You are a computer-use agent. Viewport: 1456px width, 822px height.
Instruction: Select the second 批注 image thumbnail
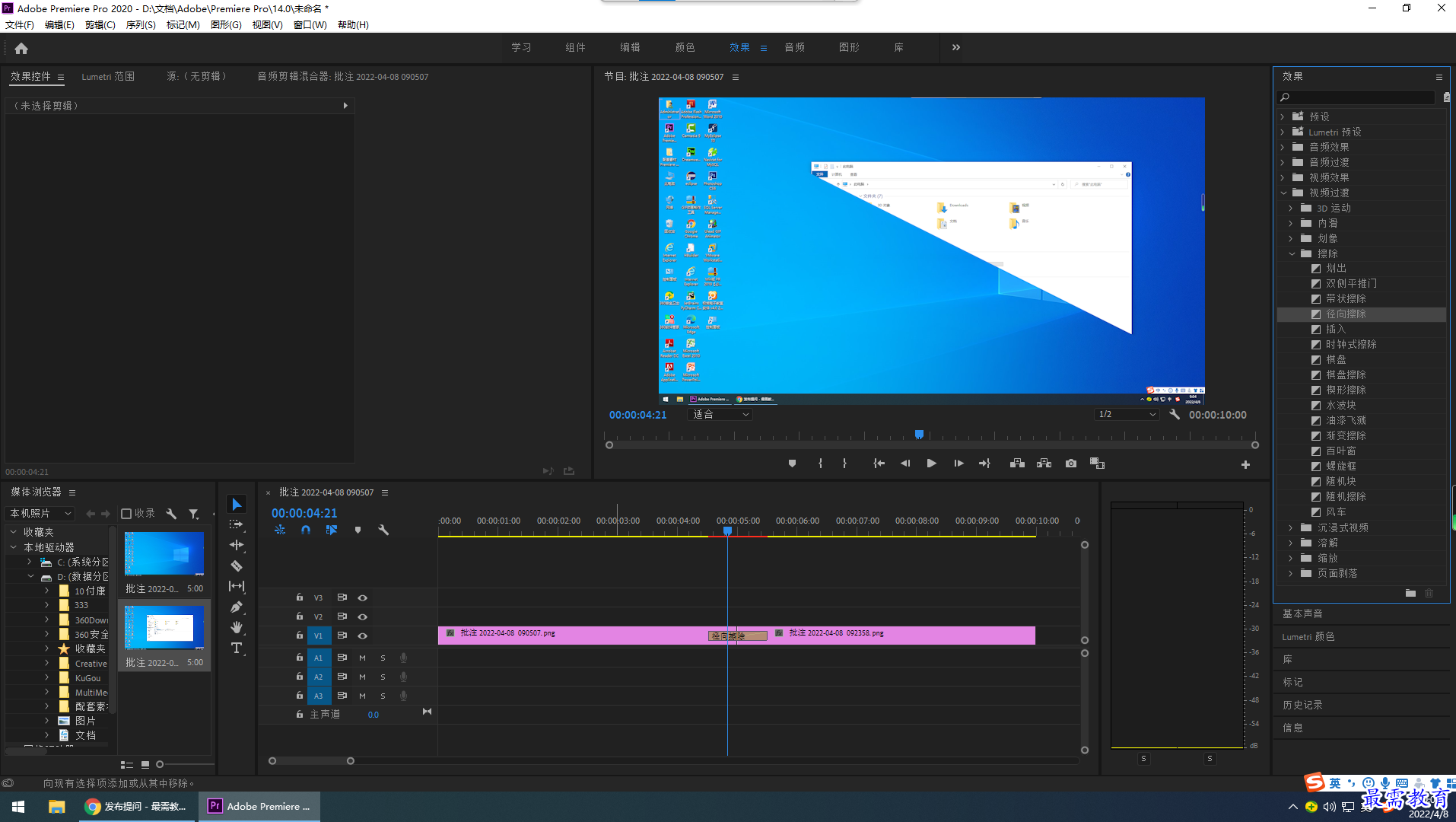[164, 627]
